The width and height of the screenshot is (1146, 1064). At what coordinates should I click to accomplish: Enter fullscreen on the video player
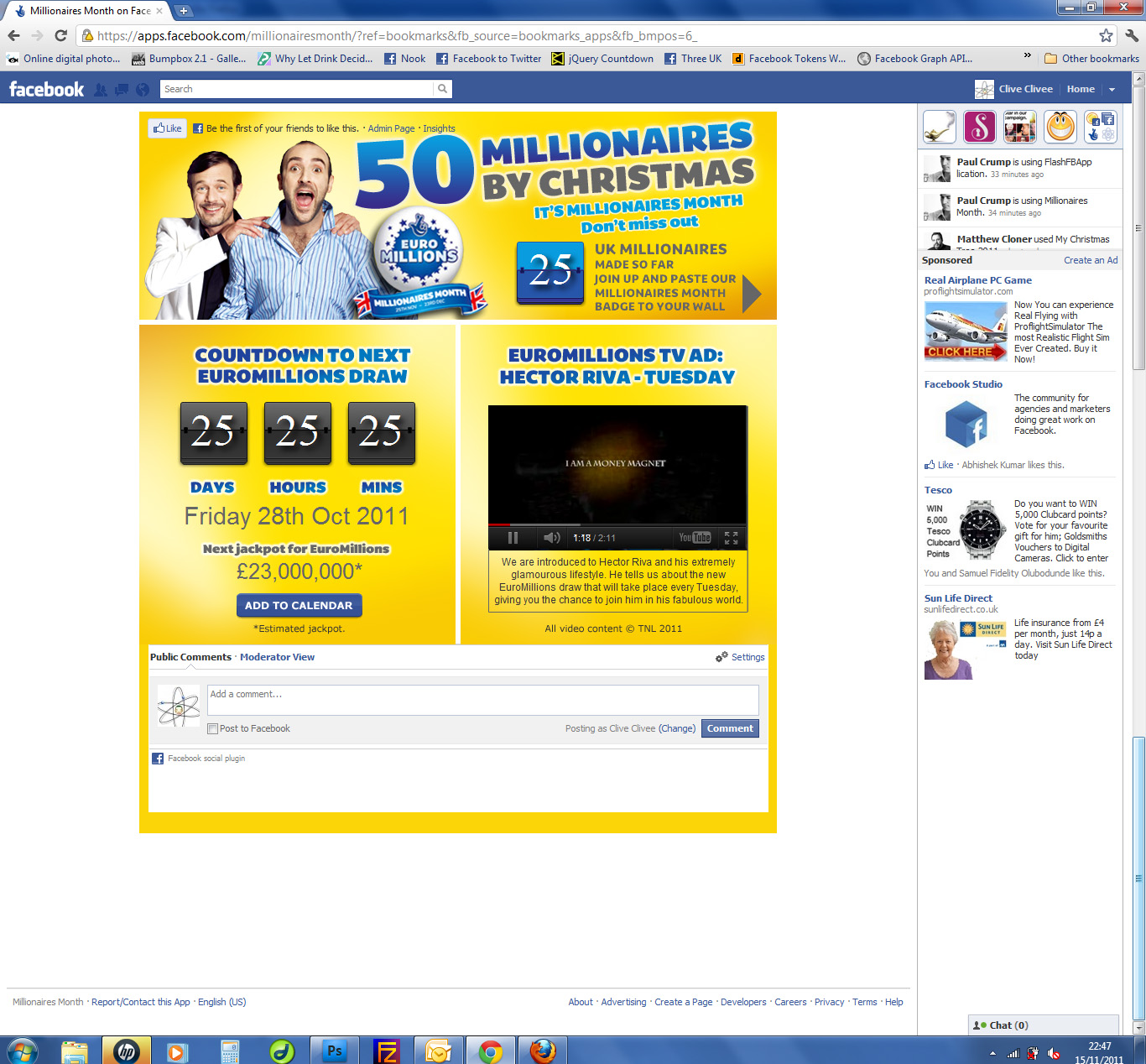[731, 538]
